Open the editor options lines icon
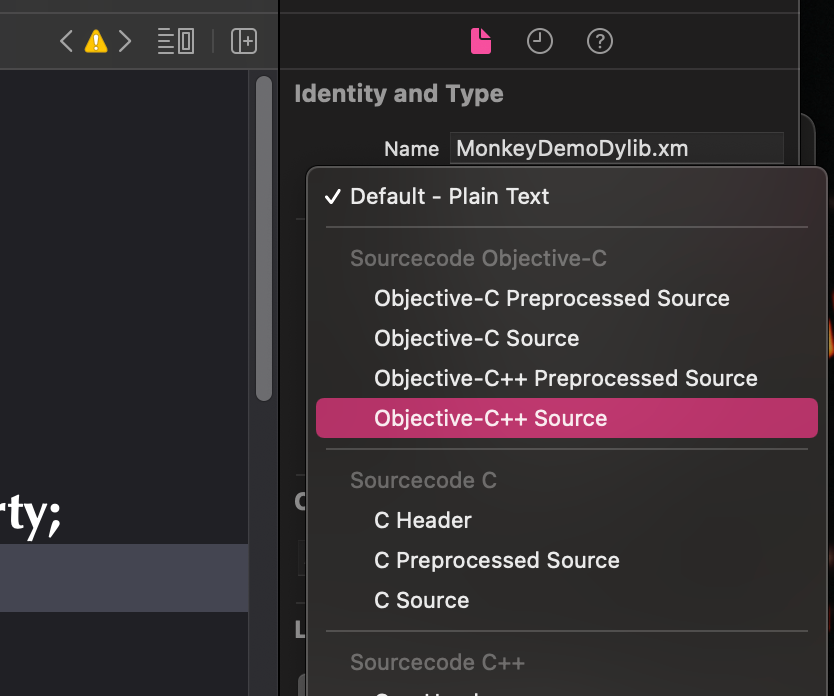The height and width of the screenshot is (696, 834). [176, 41]
